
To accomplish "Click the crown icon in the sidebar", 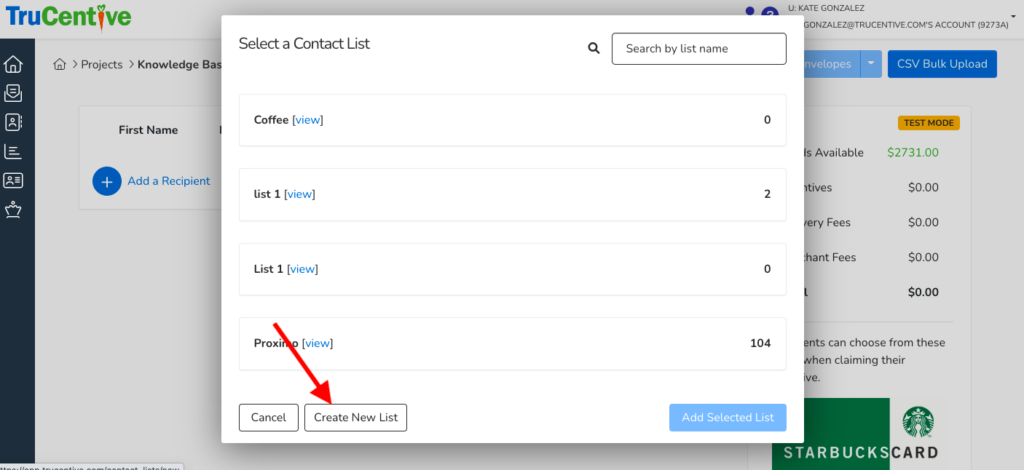I will click(13, 210).
